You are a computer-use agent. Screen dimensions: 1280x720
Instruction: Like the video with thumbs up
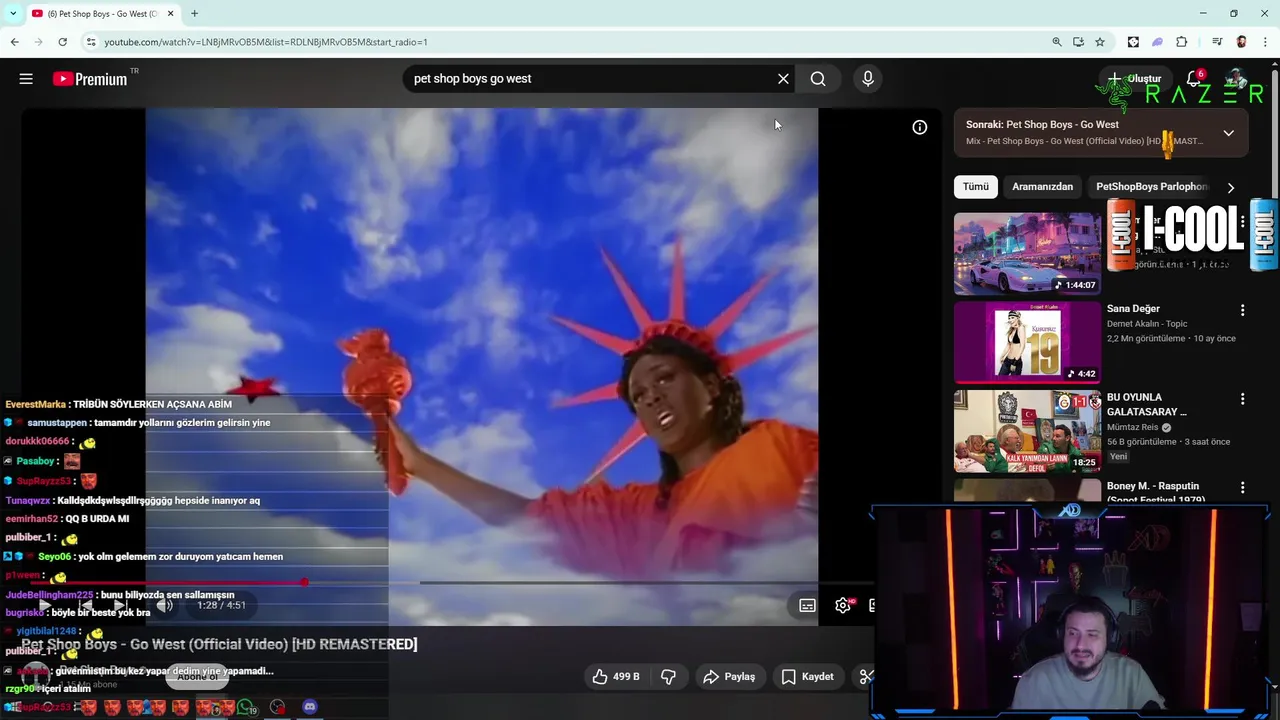coord(615,677)
